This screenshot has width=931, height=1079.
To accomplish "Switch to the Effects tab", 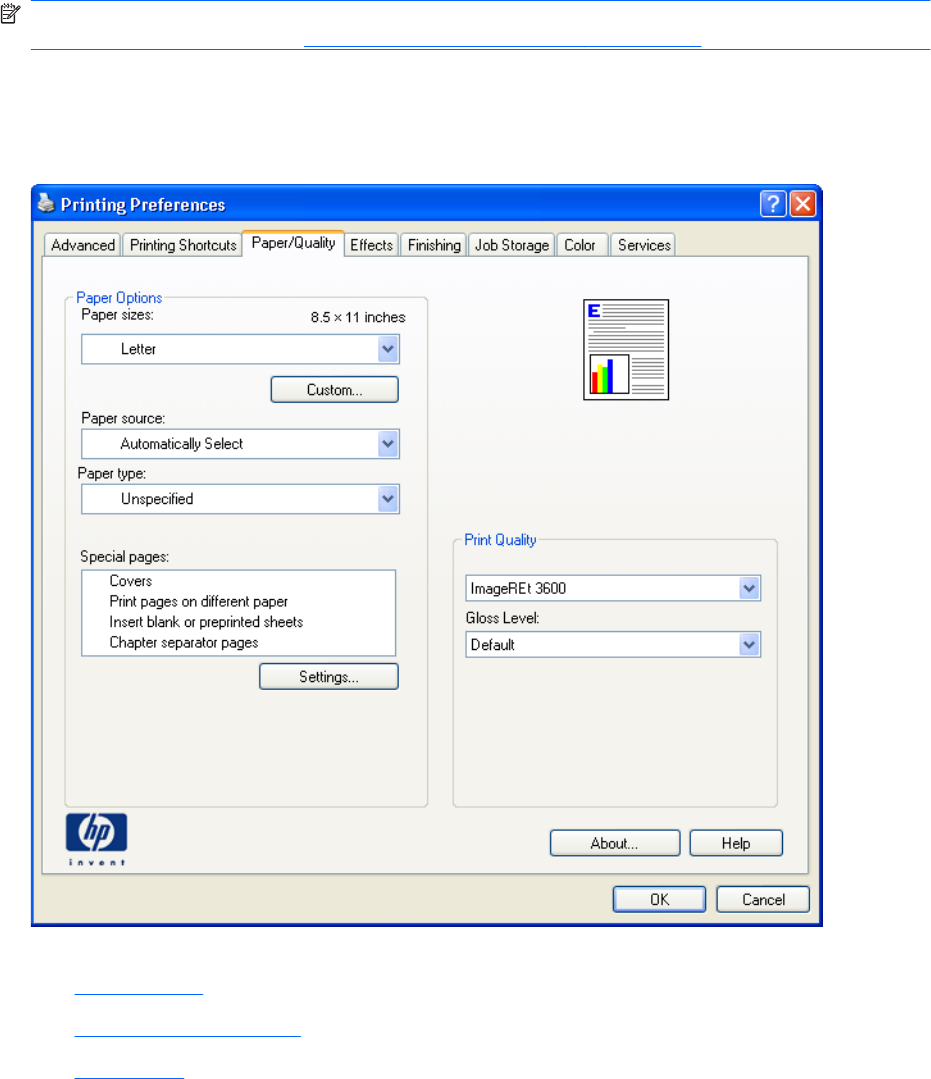I will [371, 245].
